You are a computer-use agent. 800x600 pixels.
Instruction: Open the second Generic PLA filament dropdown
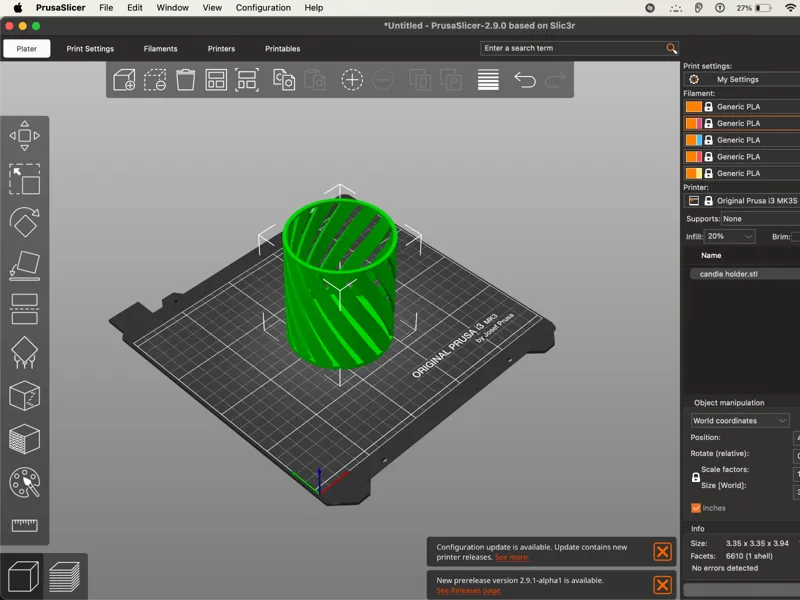click(x=742, y=123)
